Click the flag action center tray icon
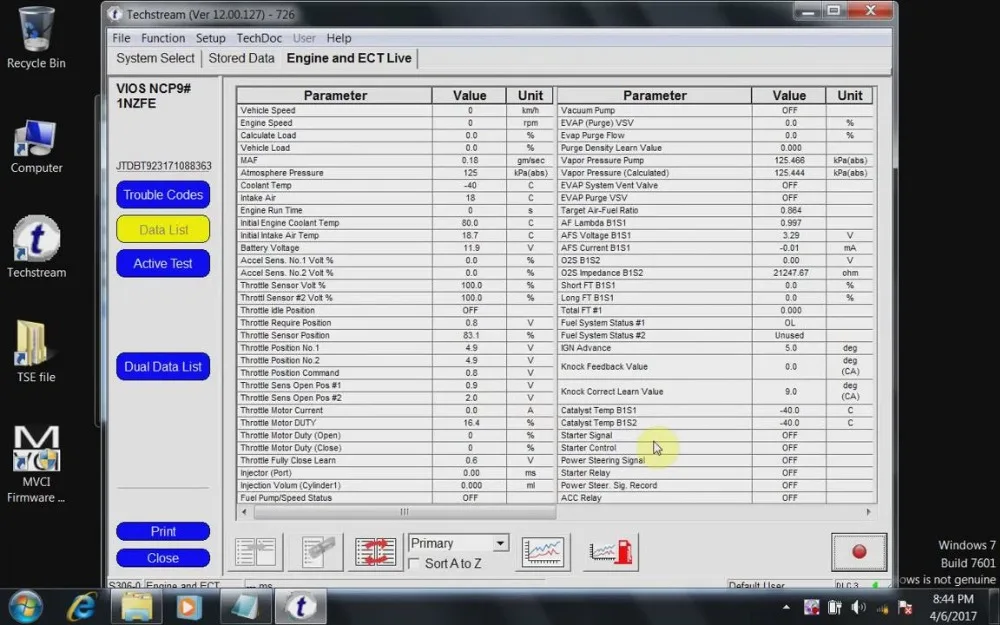Viewport: 1000px width, 625px height. pos(904,607)
